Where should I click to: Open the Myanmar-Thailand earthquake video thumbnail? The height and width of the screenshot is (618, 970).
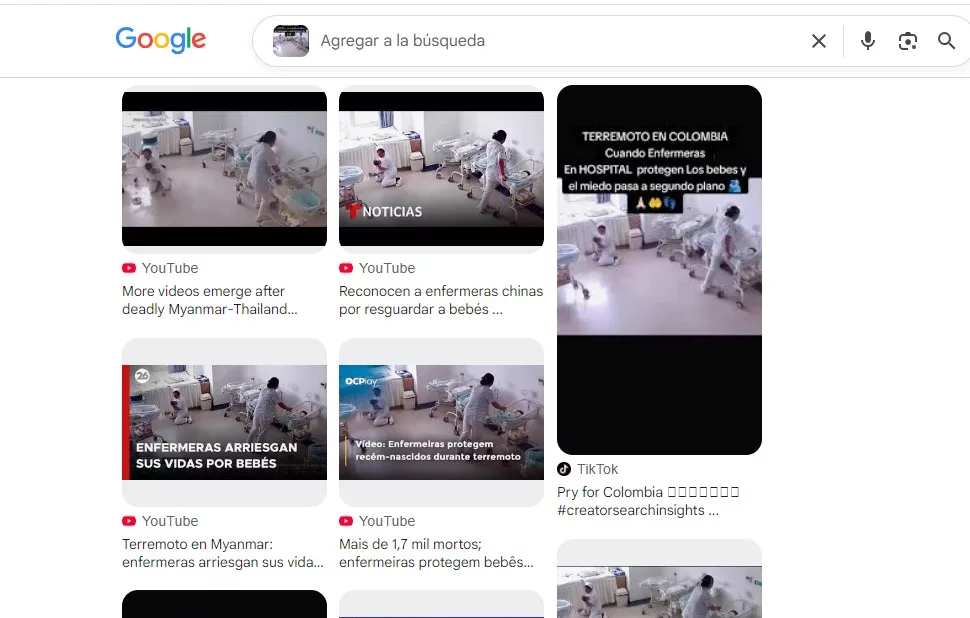click(x=225, y=169)
